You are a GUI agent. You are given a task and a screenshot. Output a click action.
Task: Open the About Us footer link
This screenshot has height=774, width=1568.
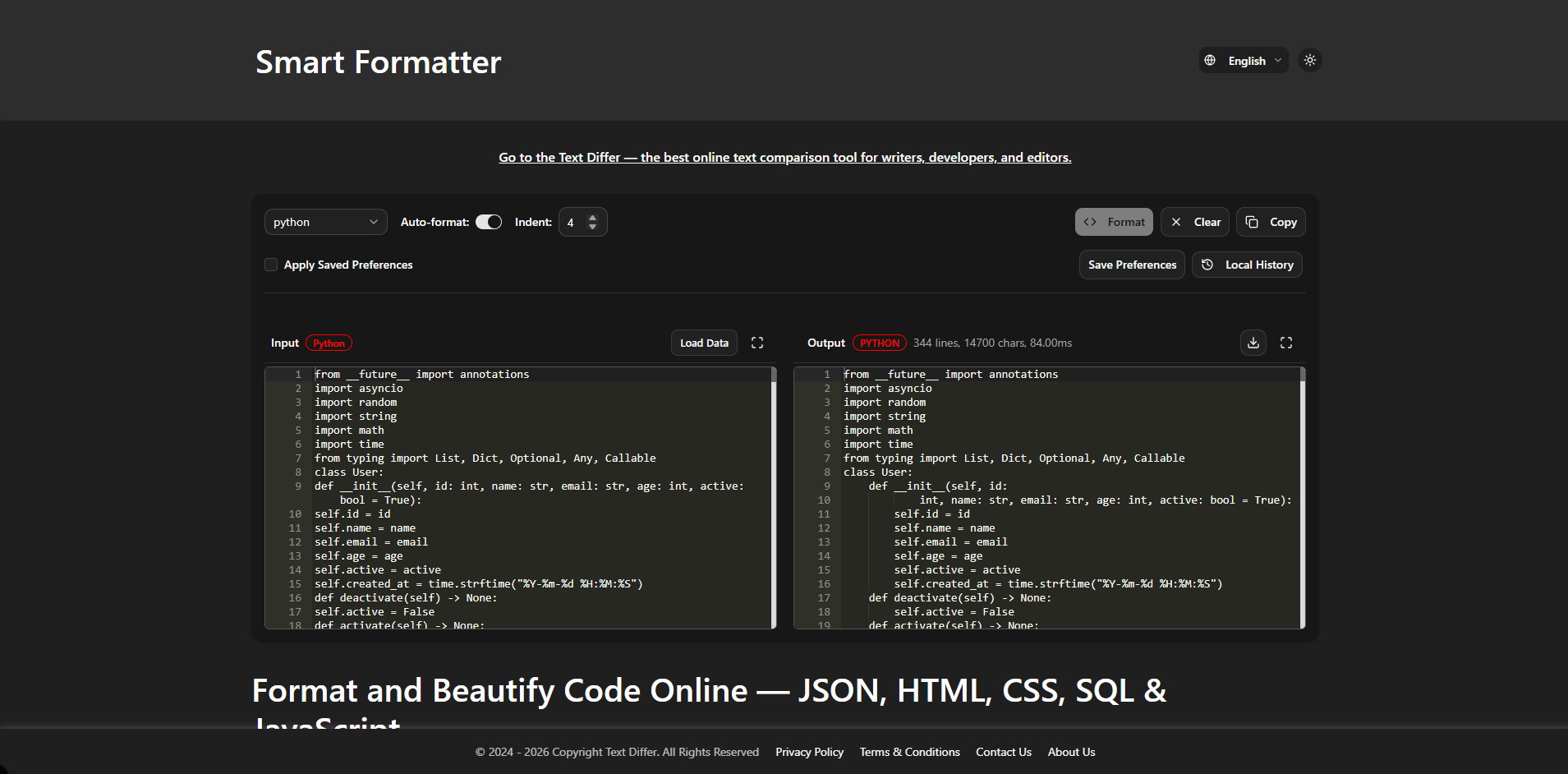pos(1071,752)
